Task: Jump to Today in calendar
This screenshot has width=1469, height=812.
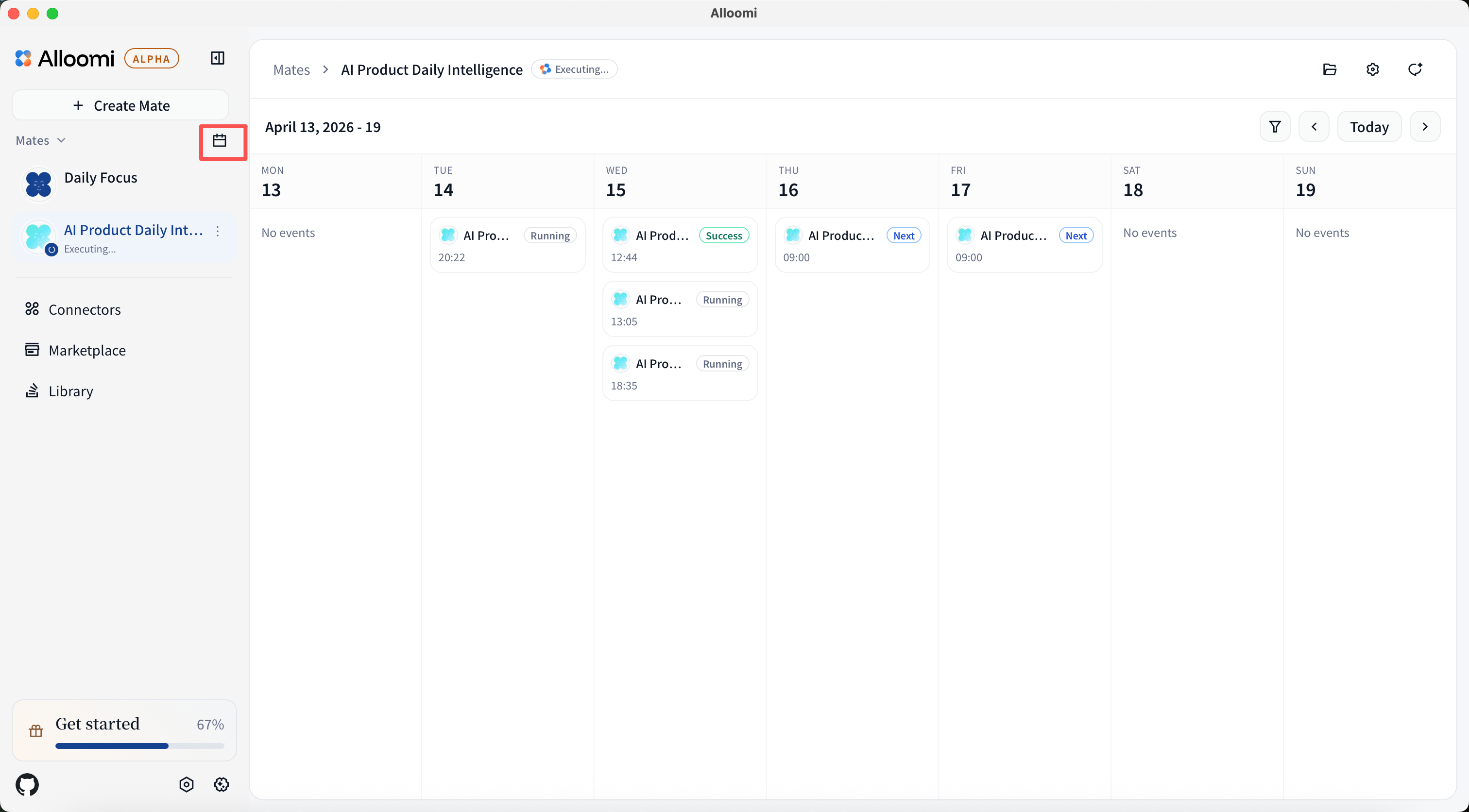Action: tap(1368, 127)
